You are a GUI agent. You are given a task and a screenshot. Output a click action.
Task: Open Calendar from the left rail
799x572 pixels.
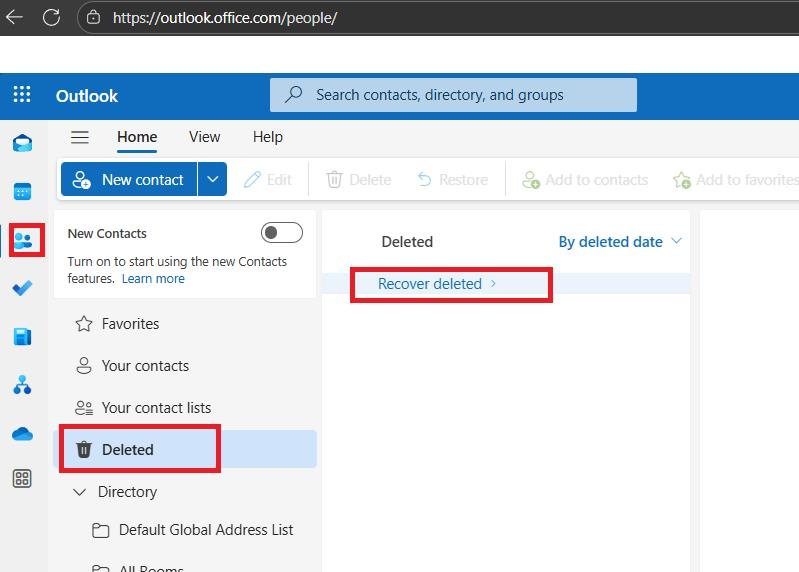pyautogui.click(x=22, y=192)
